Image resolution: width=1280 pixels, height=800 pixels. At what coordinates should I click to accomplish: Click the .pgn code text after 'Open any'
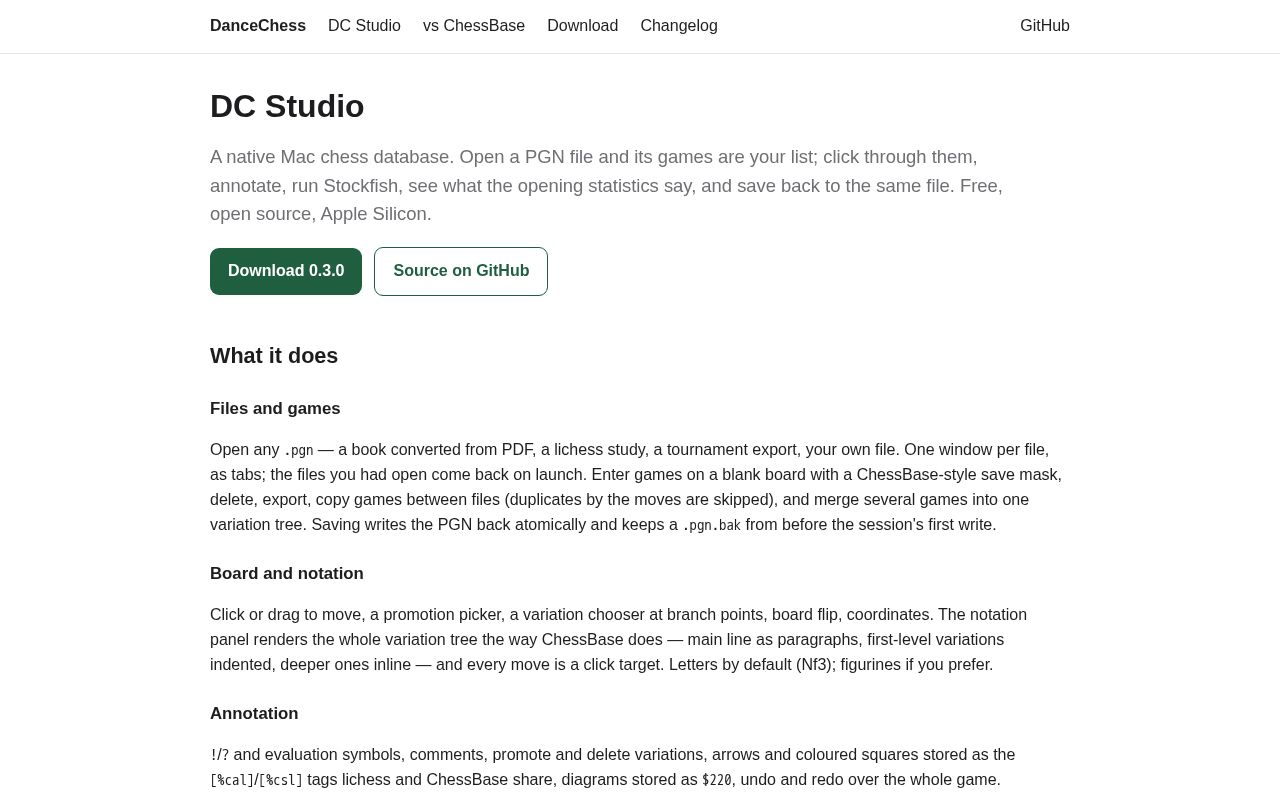pos(299,450)
